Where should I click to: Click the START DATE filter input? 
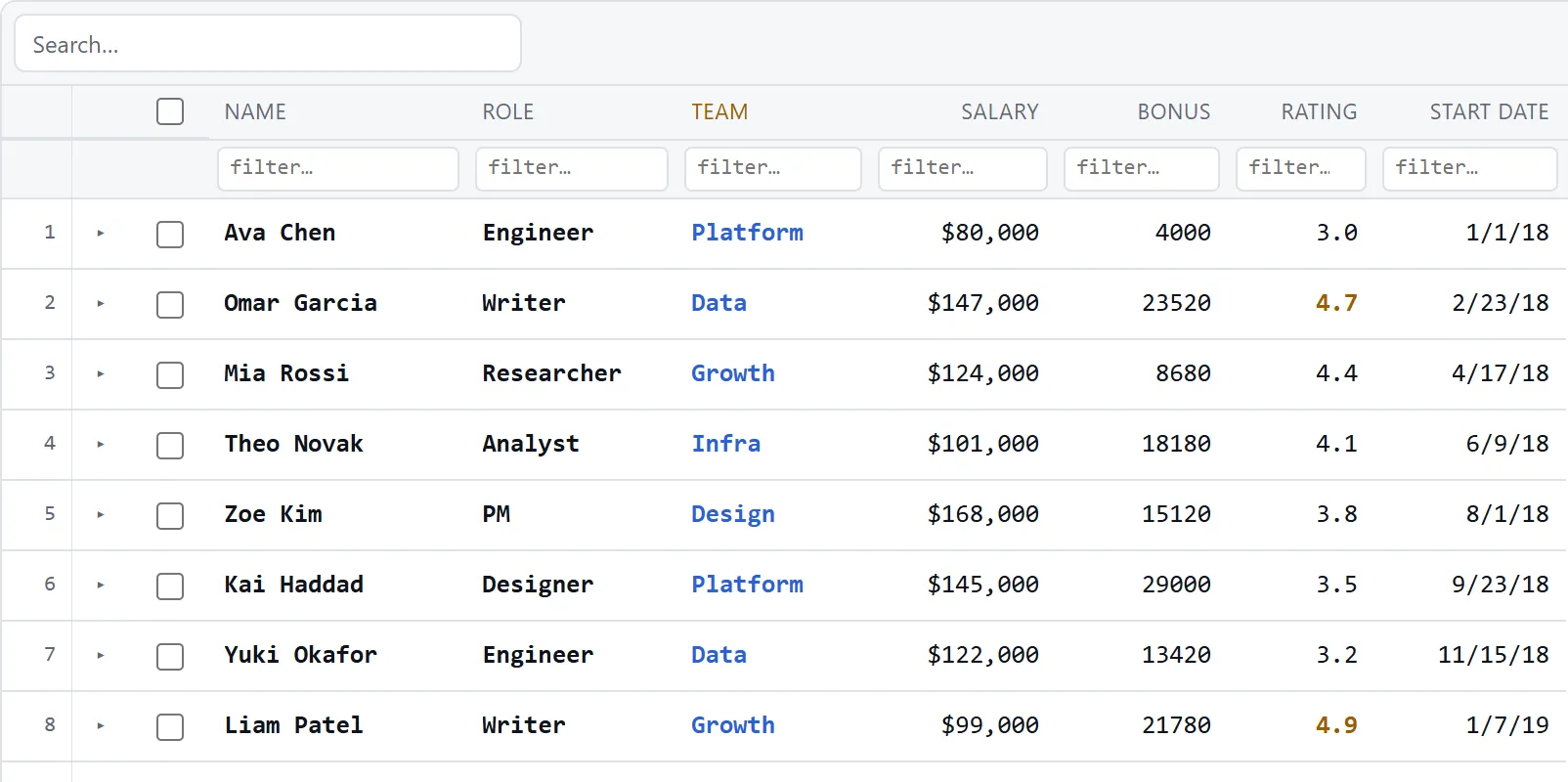[x=1470, y=168]
